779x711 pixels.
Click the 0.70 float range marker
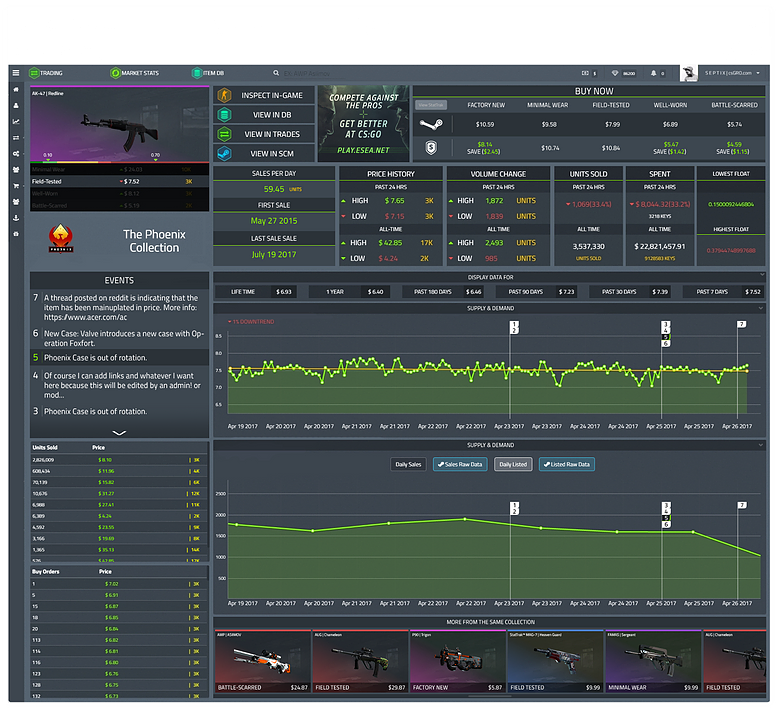point(156,157)
